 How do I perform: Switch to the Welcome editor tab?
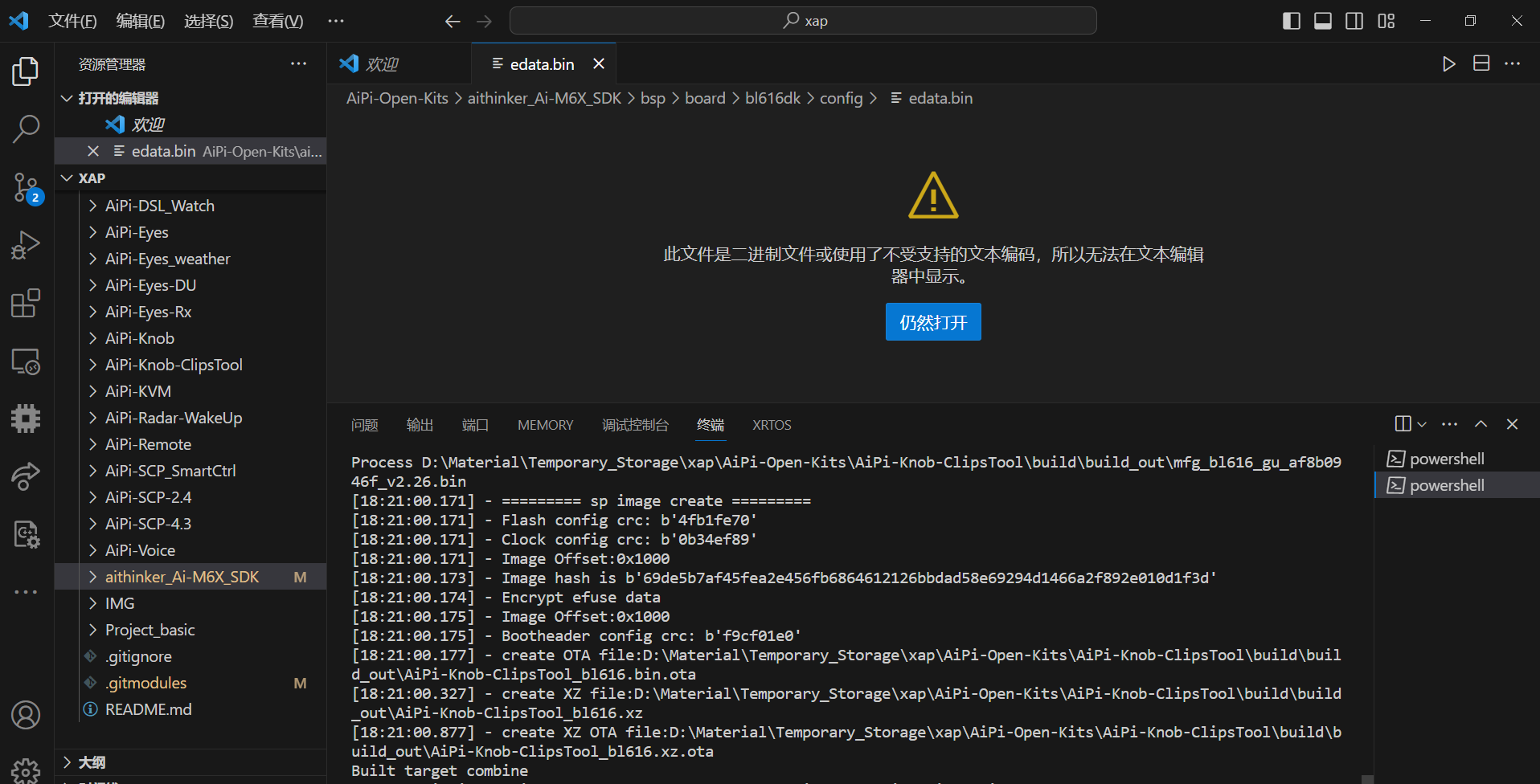(x=399, y=63)
